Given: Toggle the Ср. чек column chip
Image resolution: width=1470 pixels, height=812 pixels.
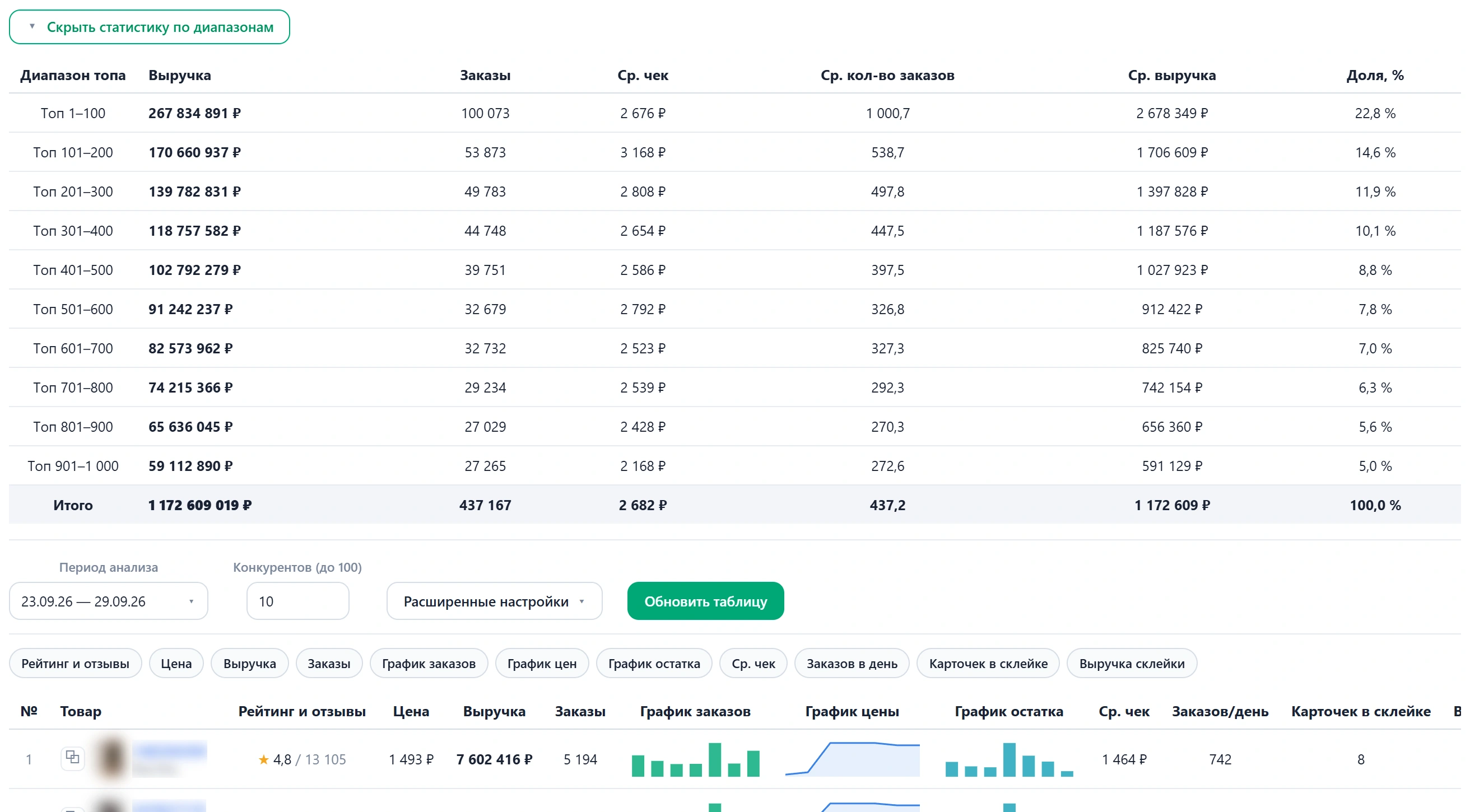Looking at the screenshot, I should [753, 663].
